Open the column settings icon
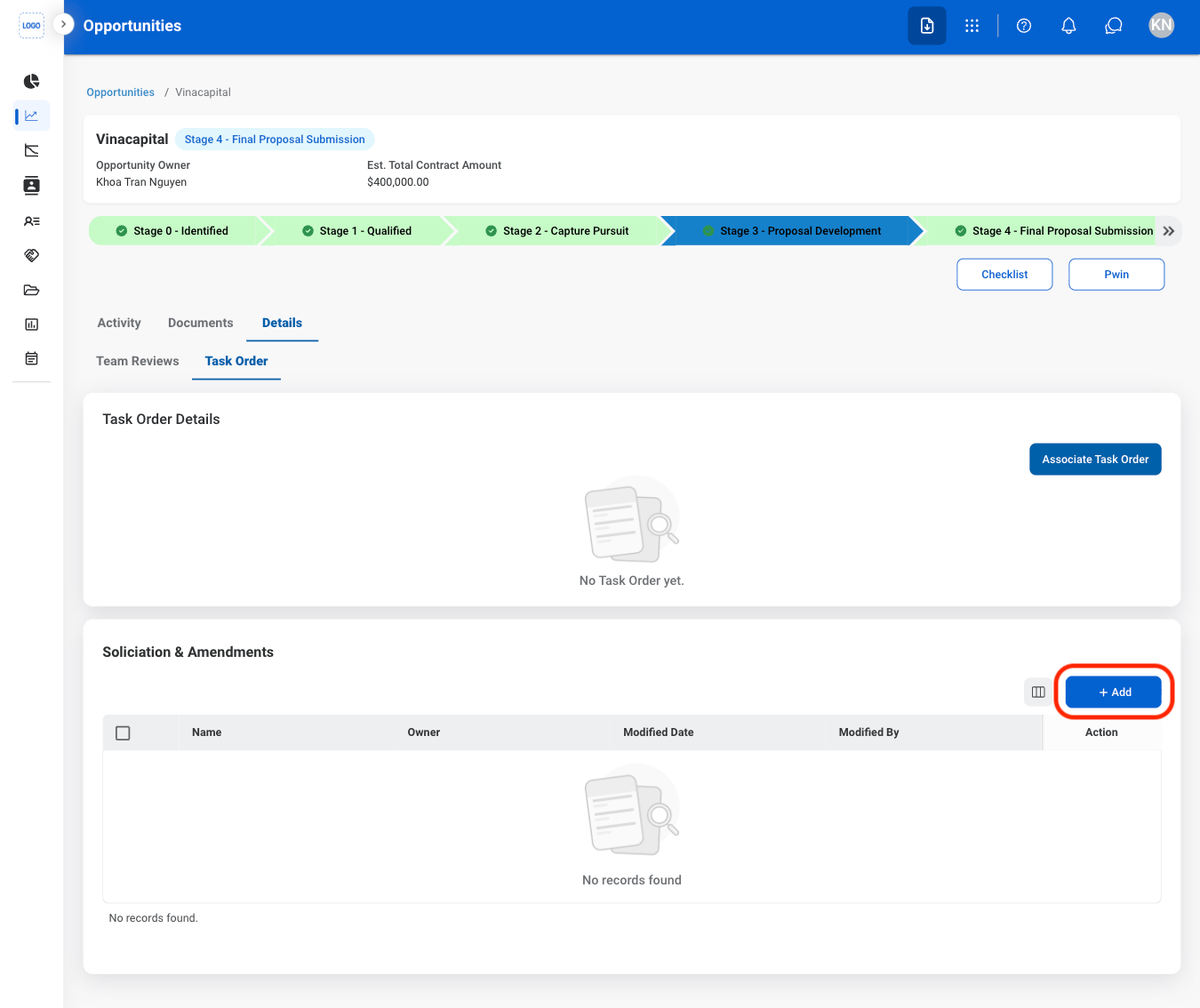The width and height of the screenshot is (1200, 1008). tap(1038, 692)
